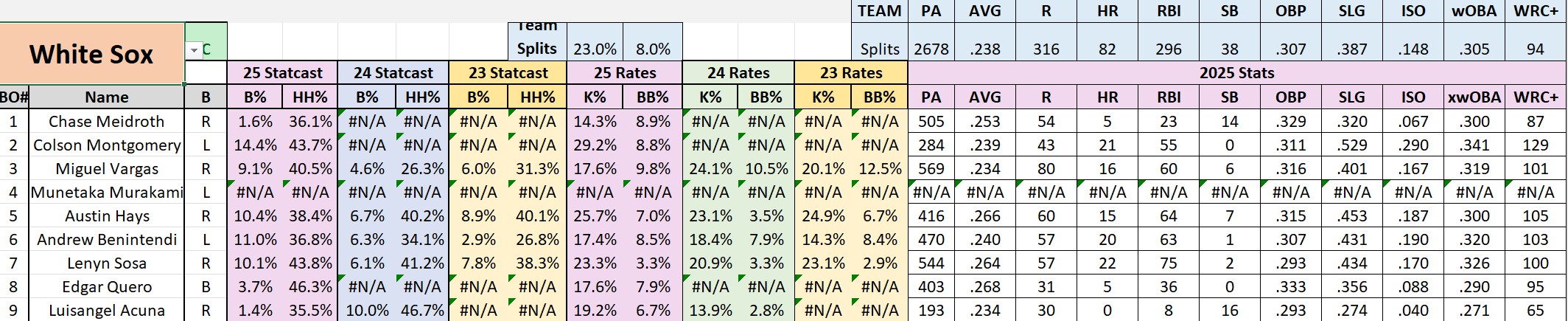
Task: Select the Colson Montgomery name cell
Action: (x=107, y=145)
